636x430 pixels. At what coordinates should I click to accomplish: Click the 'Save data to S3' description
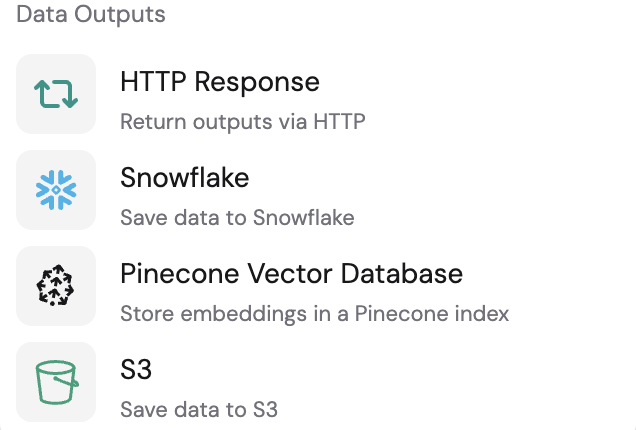click(199, 409)
